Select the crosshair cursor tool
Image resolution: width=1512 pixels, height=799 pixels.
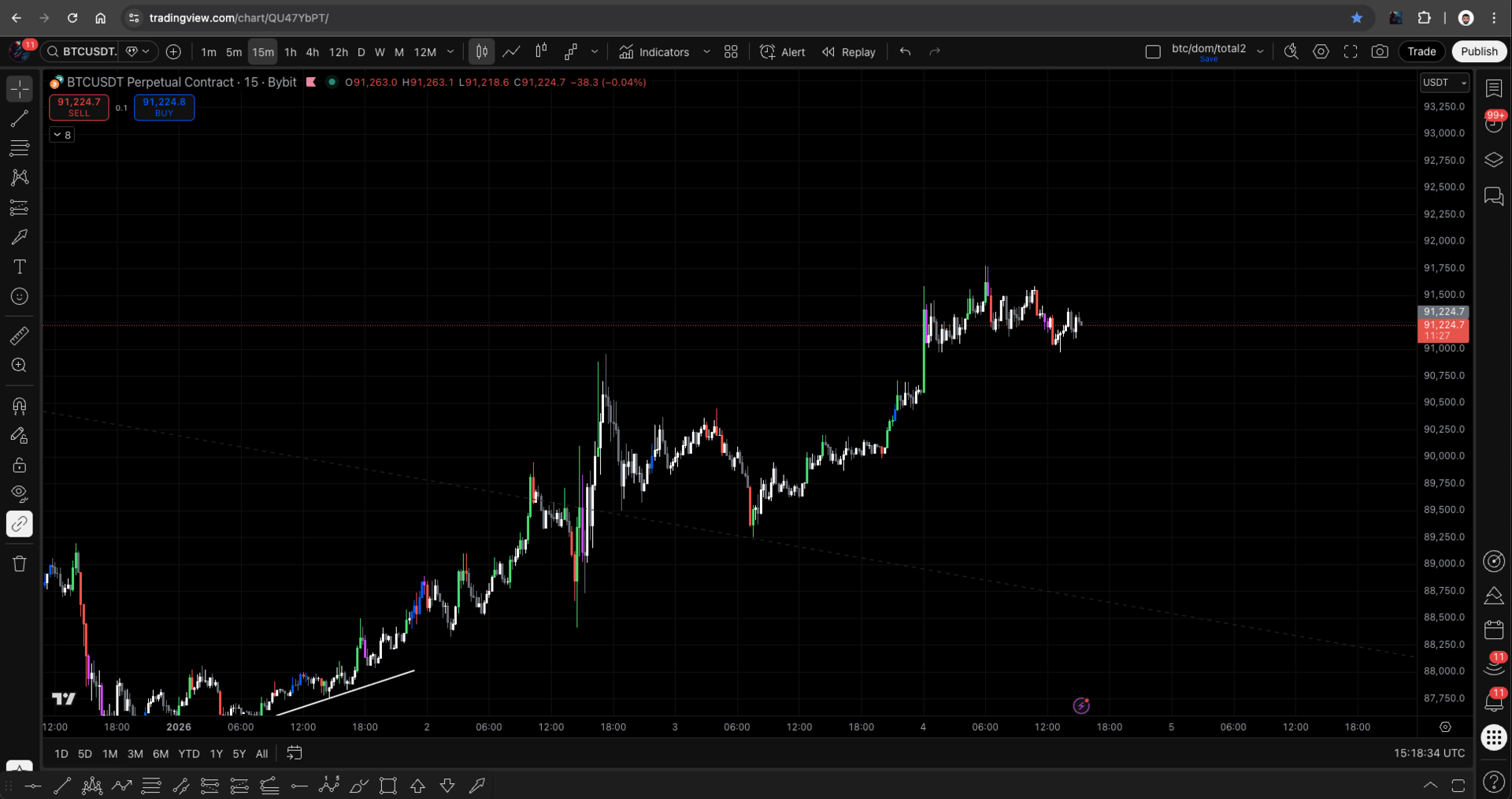tap(20, 89)
